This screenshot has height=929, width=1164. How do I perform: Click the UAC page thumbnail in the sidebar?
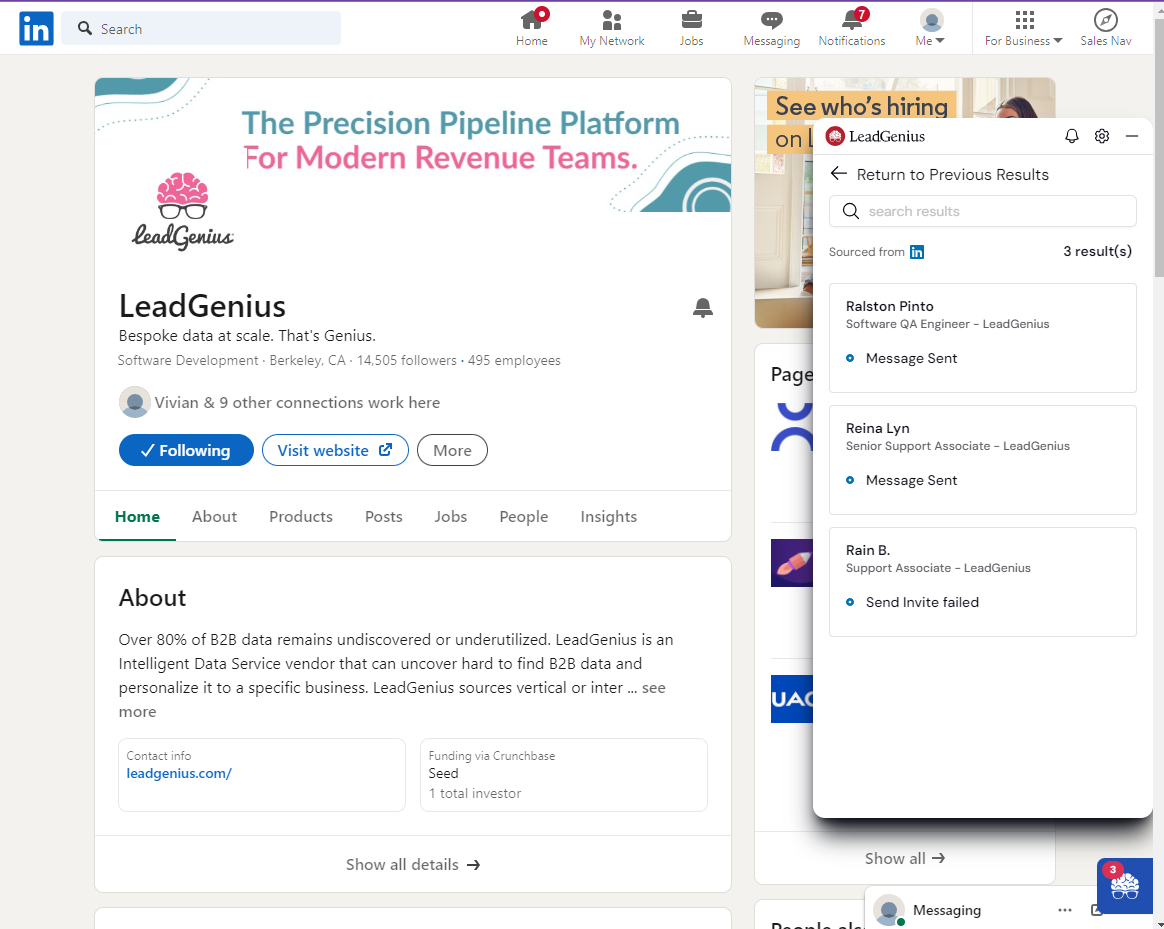(x=792, y=699)
